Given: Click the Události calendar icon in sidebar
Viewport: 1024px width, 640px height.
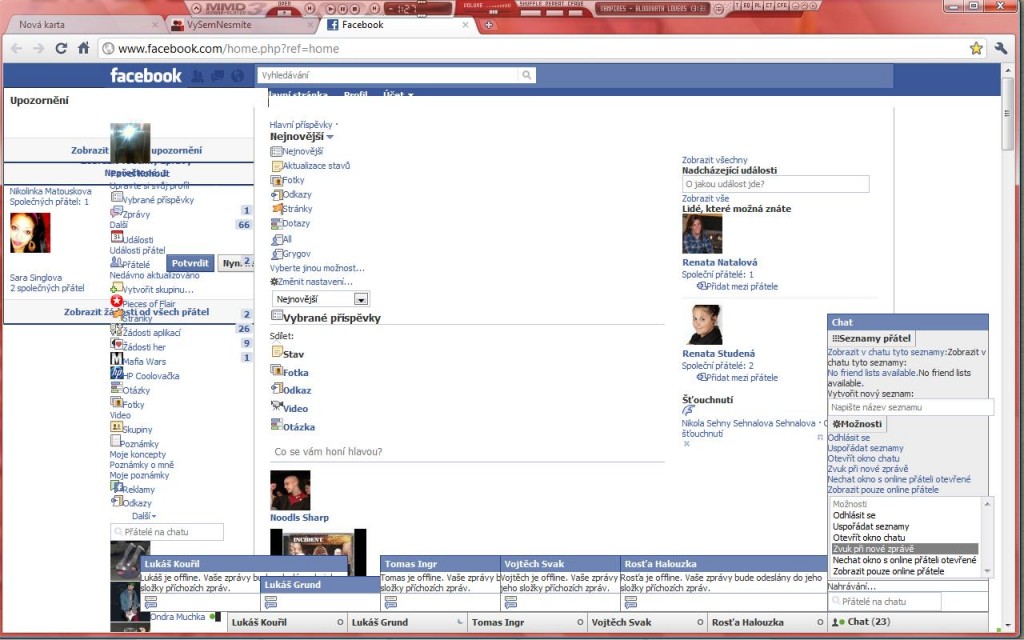Looking at the screenshot, I should click(x=116, y=238).
